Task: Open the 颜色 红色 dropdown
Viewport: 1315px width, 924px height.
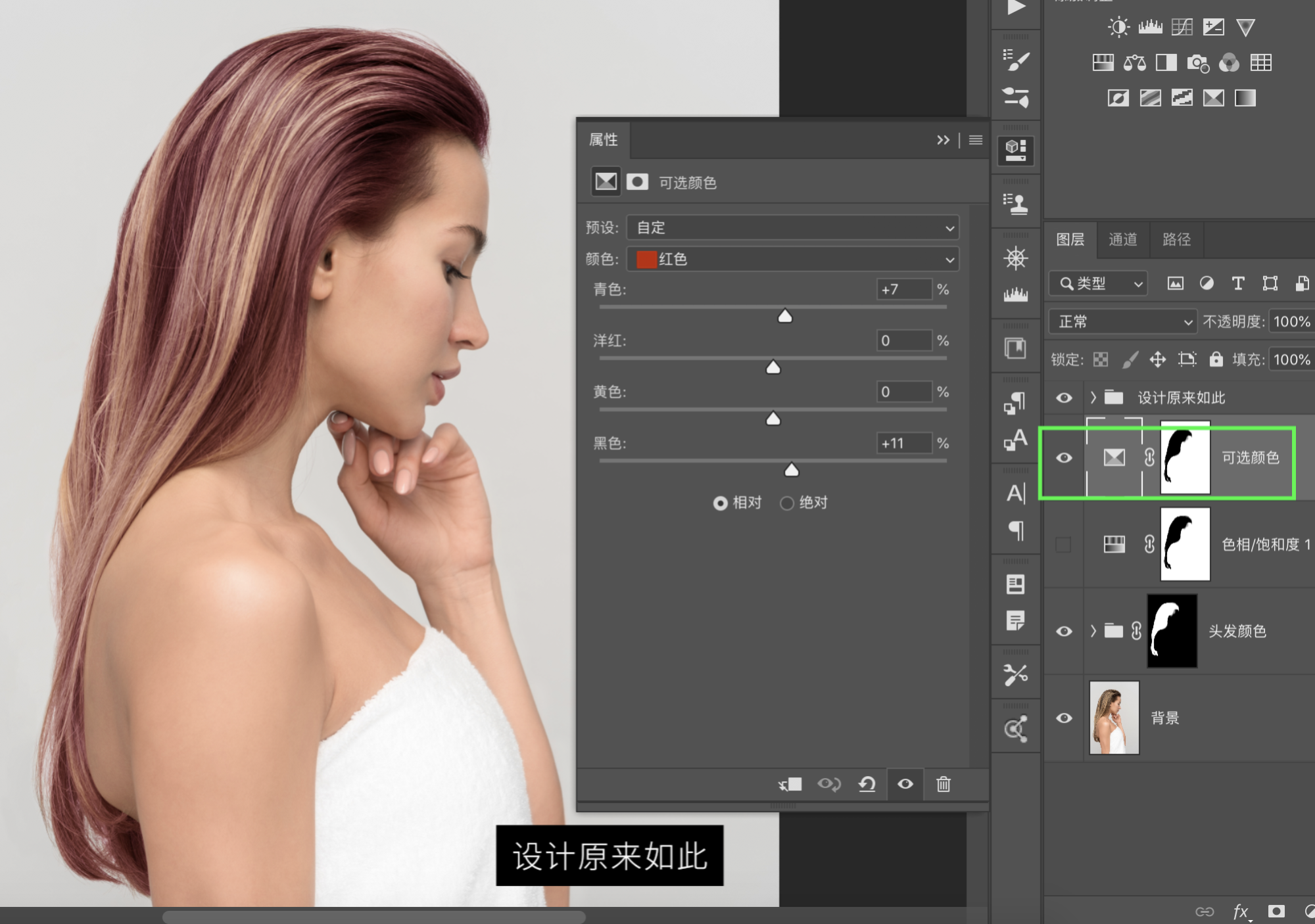Action: [792, 259]
